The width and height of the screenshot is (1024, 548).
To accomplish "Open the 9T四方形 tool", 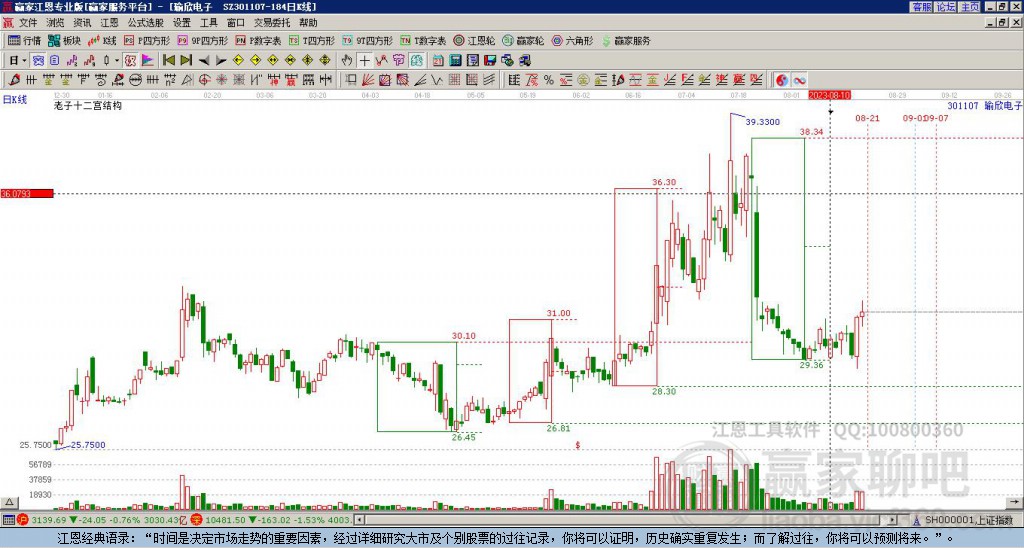I will [367, 40].
